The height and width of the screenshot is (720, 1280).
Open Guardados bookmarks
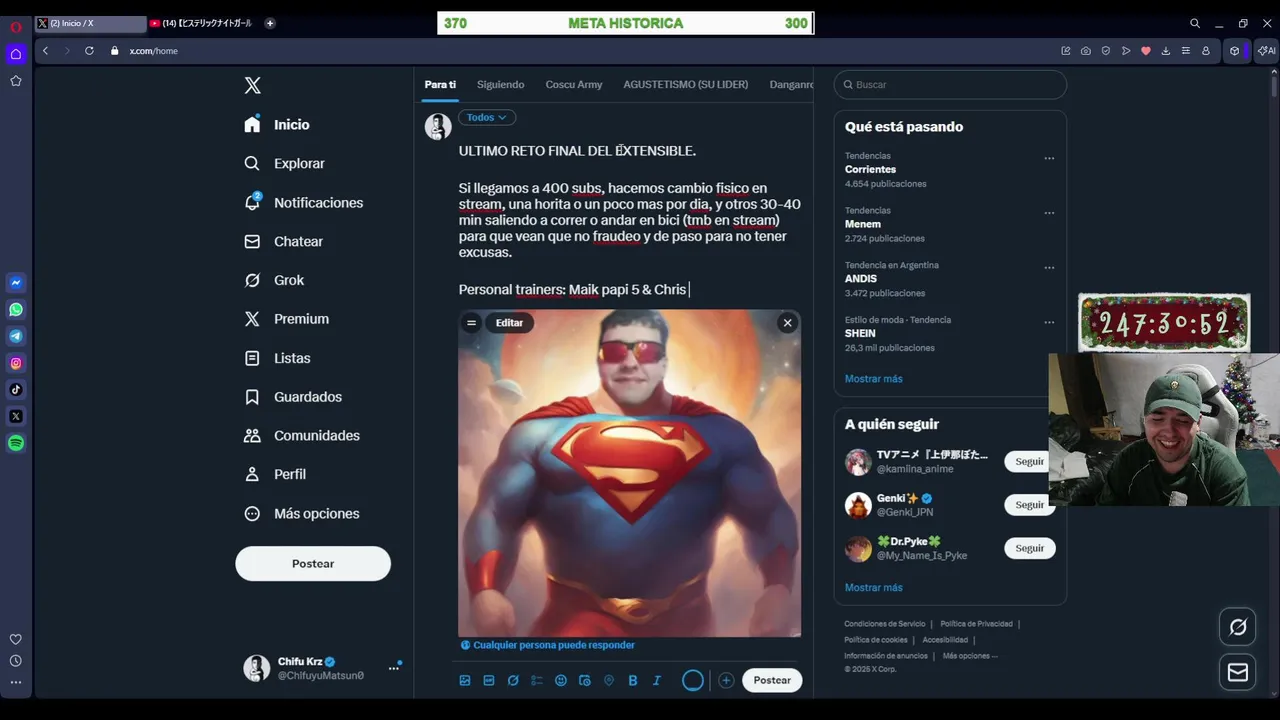[293, 397]
